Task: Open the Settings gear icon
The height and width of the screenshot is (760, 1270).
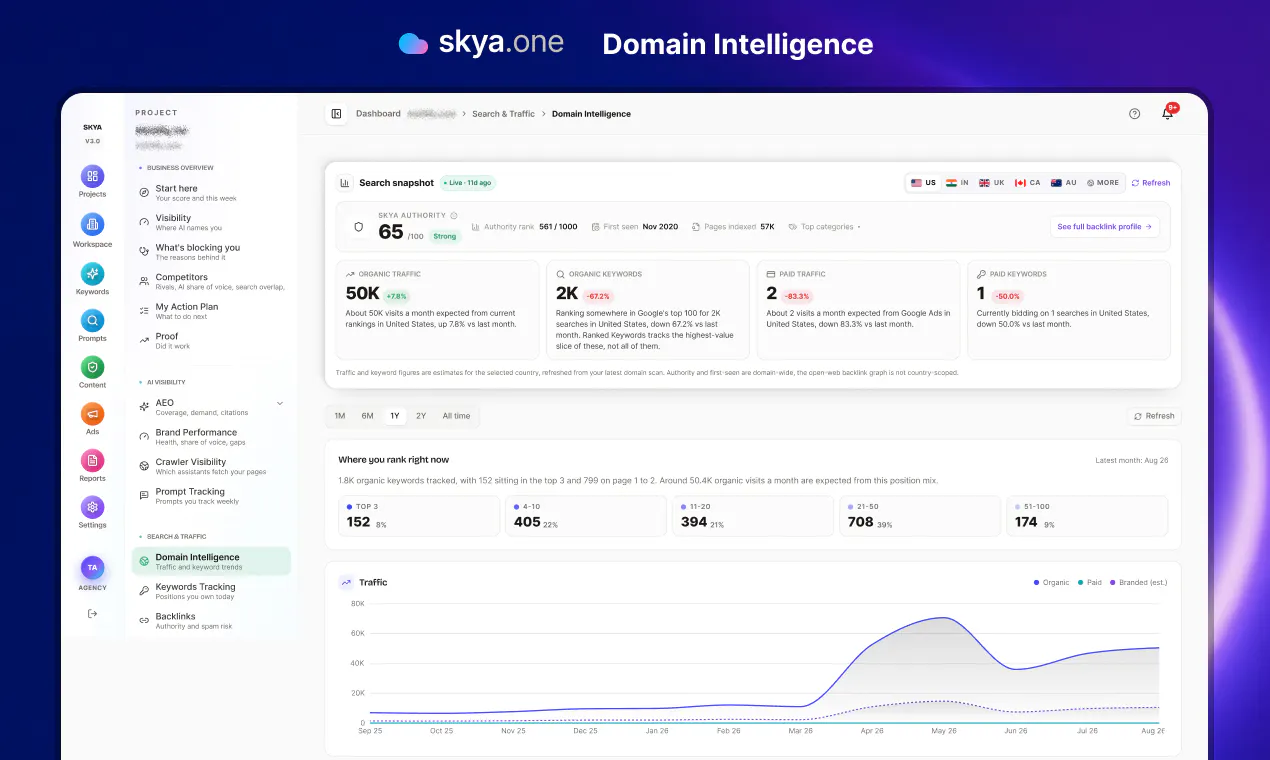Action: pos(92,507)
